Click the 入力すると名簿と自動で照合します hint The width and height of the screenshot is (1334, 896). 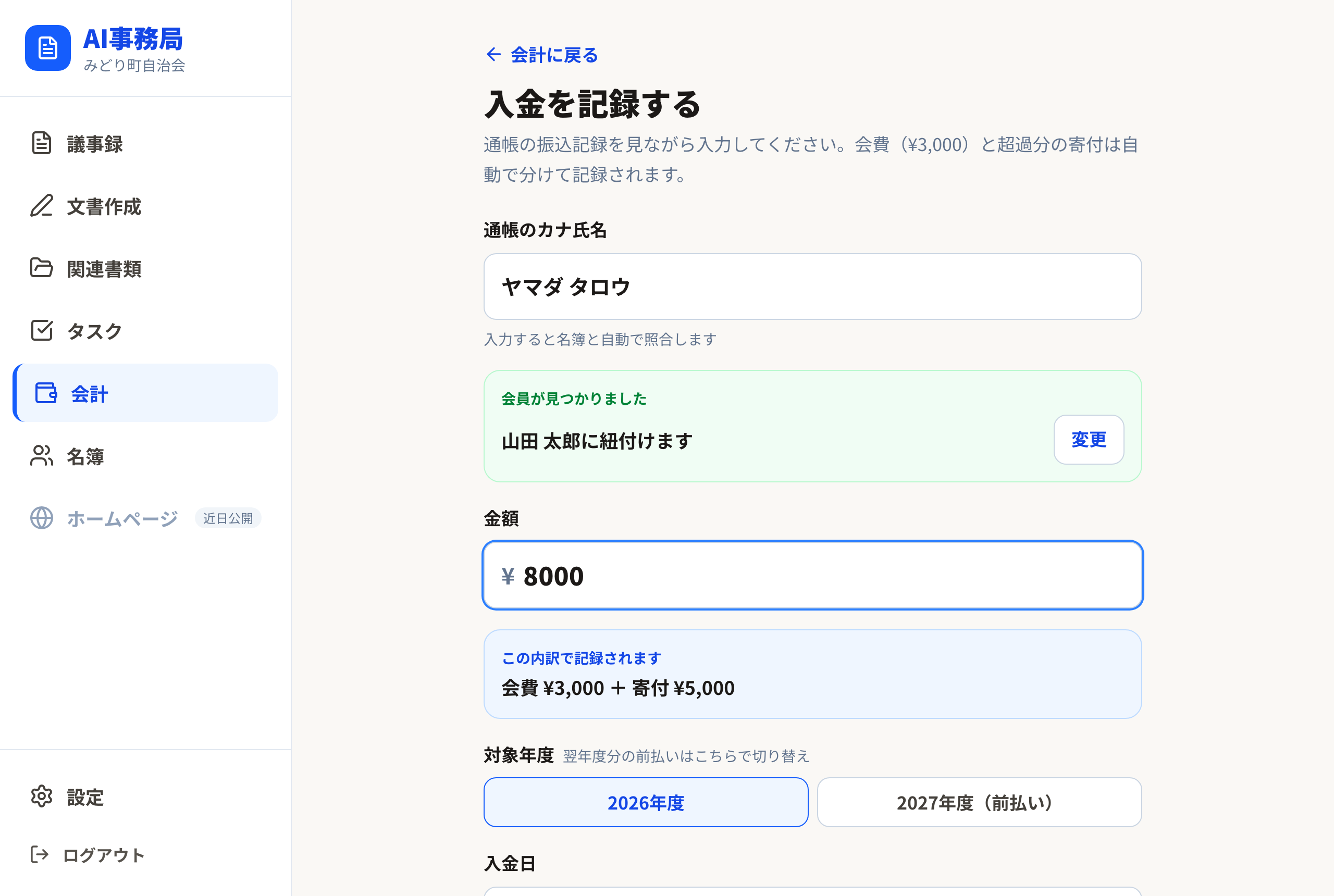(x=600, y=340)
